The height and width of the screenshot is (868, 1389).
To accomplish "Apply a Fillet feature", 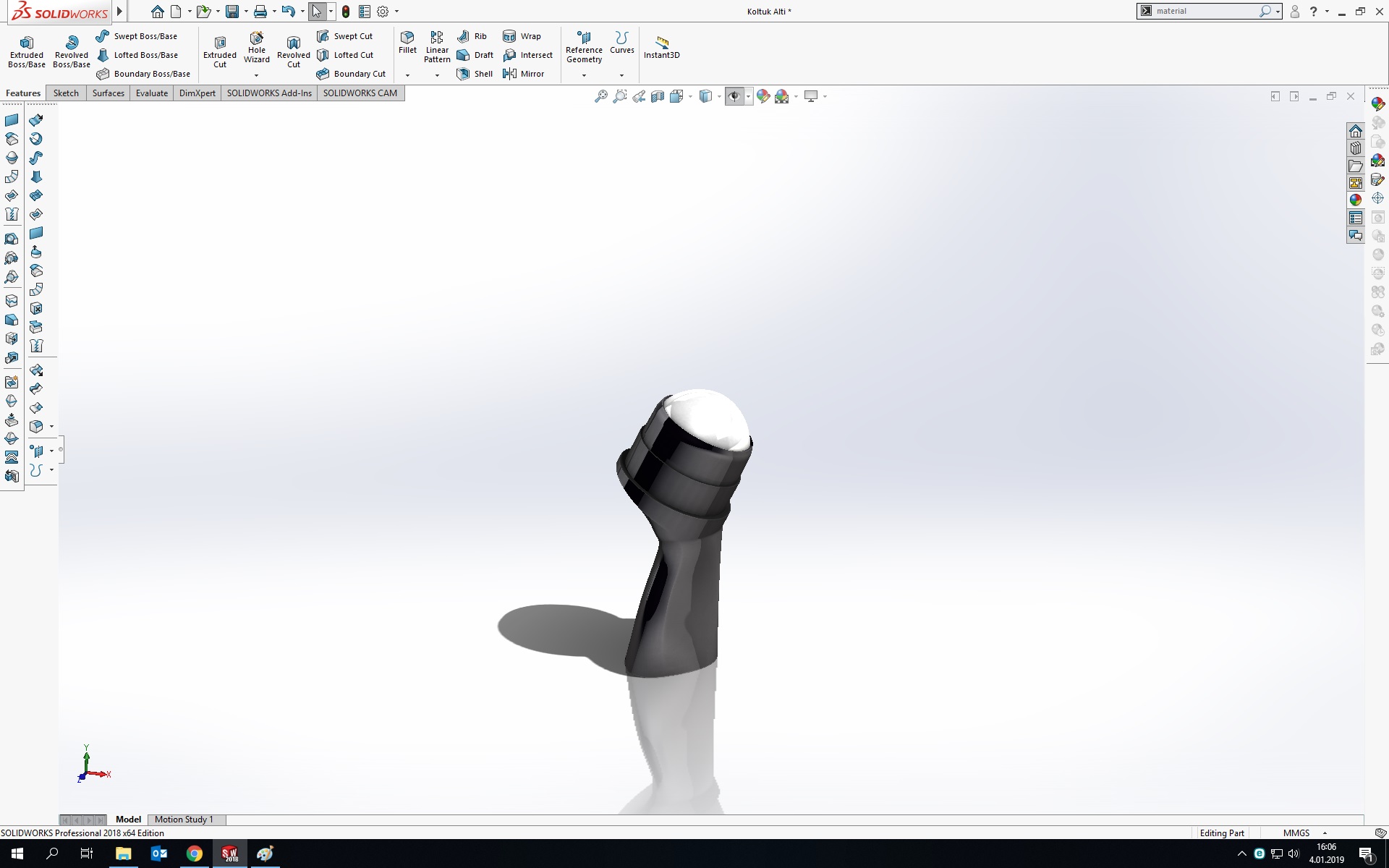I will click(407, 41).
